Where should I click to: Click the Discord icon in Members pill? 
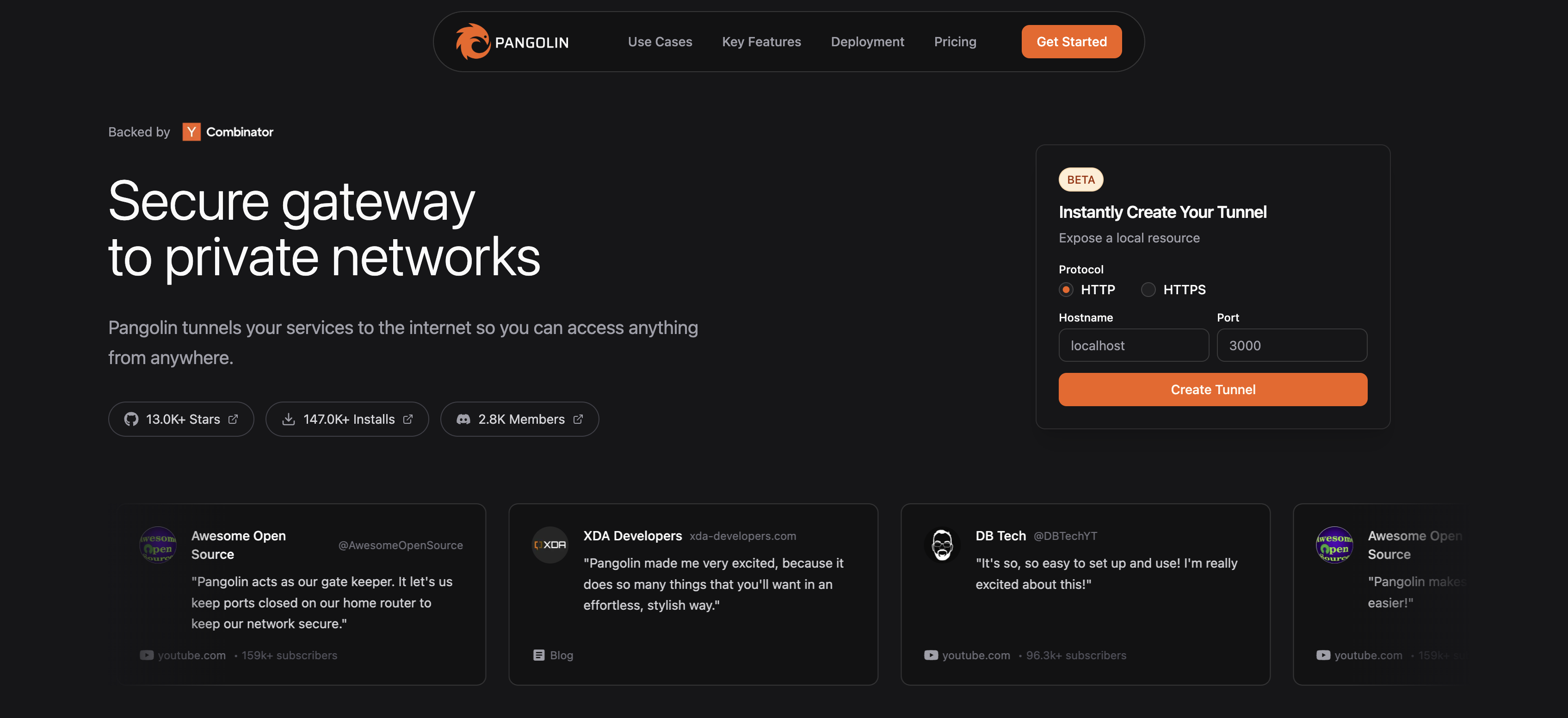463,419
